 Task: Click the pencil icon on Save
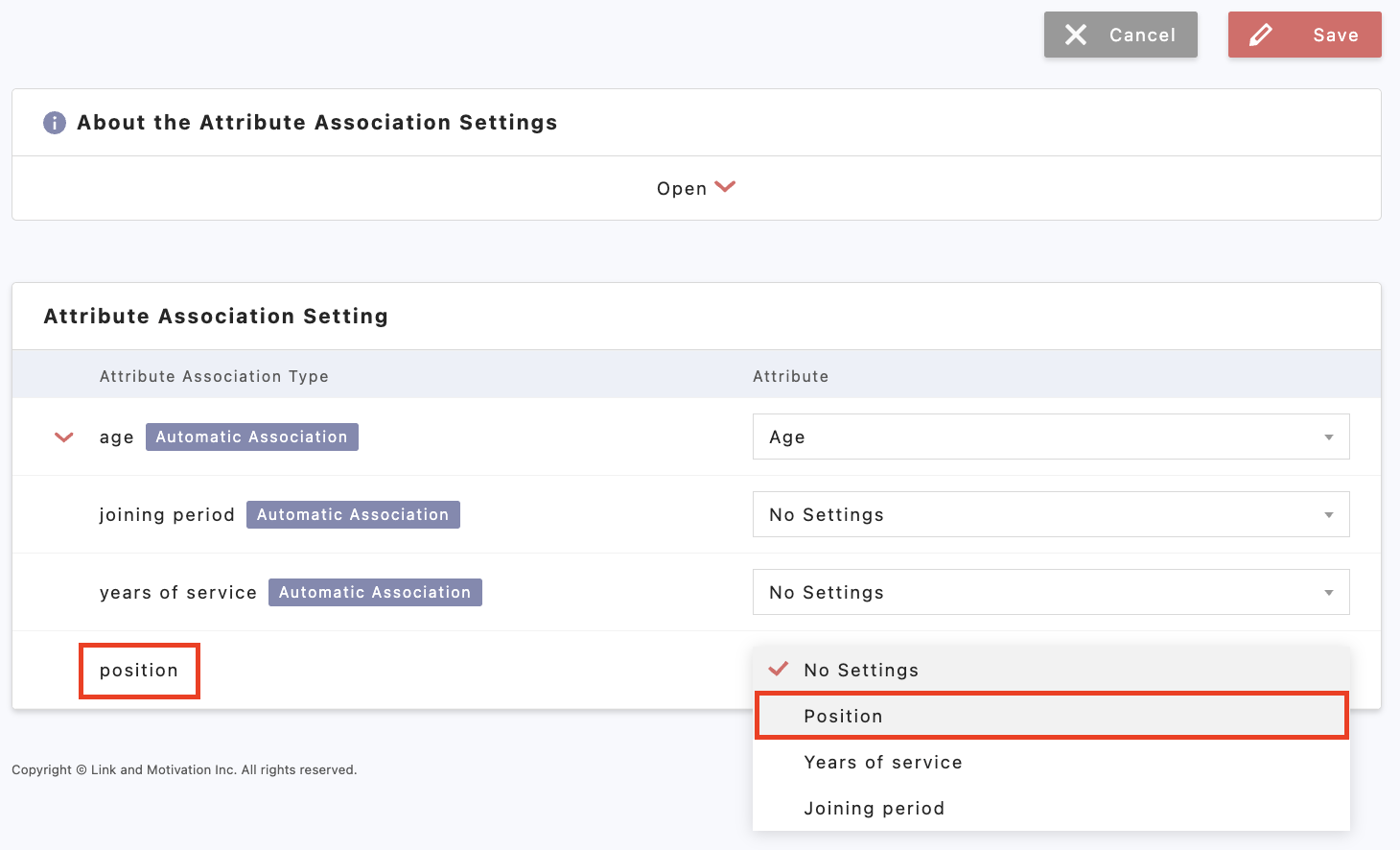[1261, 35]
